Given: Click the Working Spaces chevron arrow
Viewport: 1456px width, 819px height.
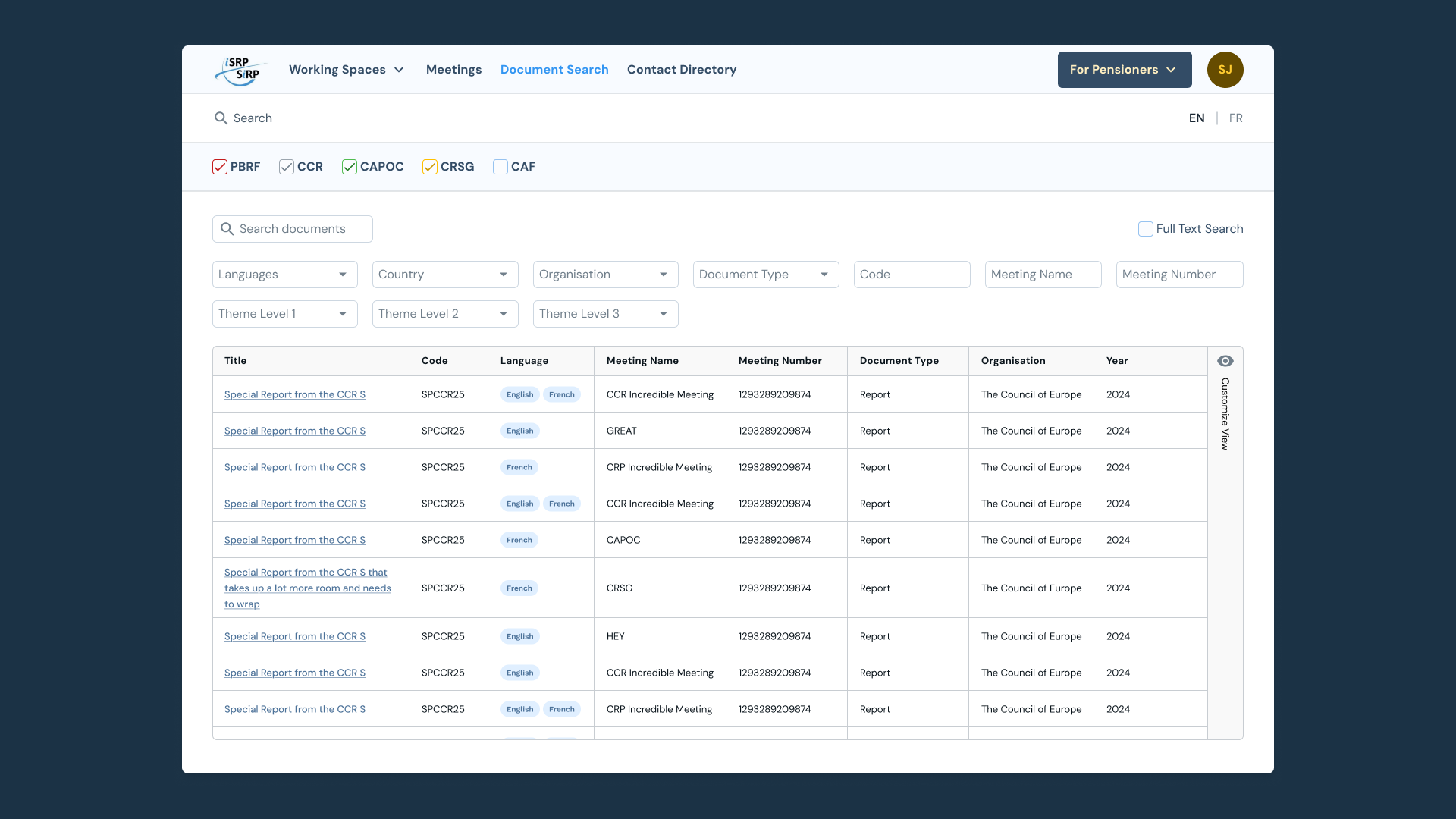Looking at the screenshot, I should (399, 70).
